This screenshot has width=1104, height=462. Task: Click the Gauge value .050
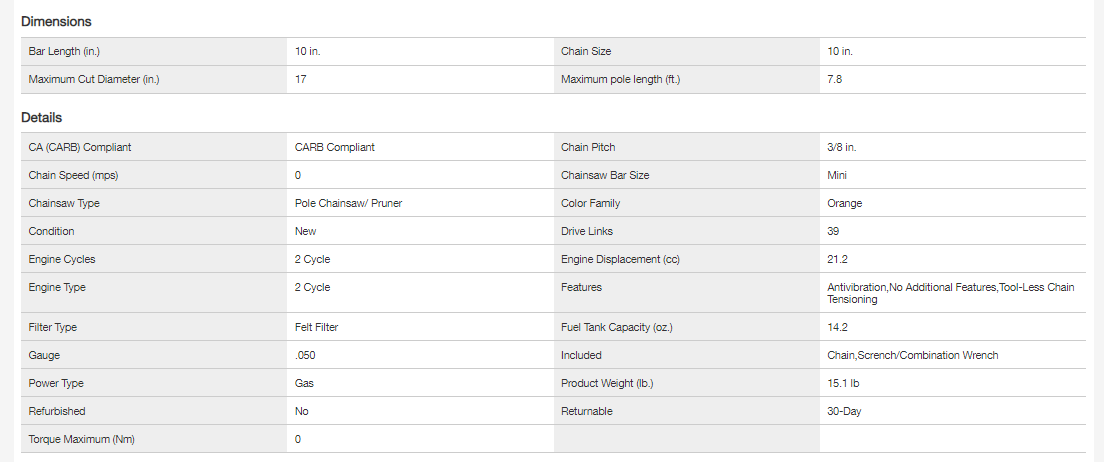(306, 355)
